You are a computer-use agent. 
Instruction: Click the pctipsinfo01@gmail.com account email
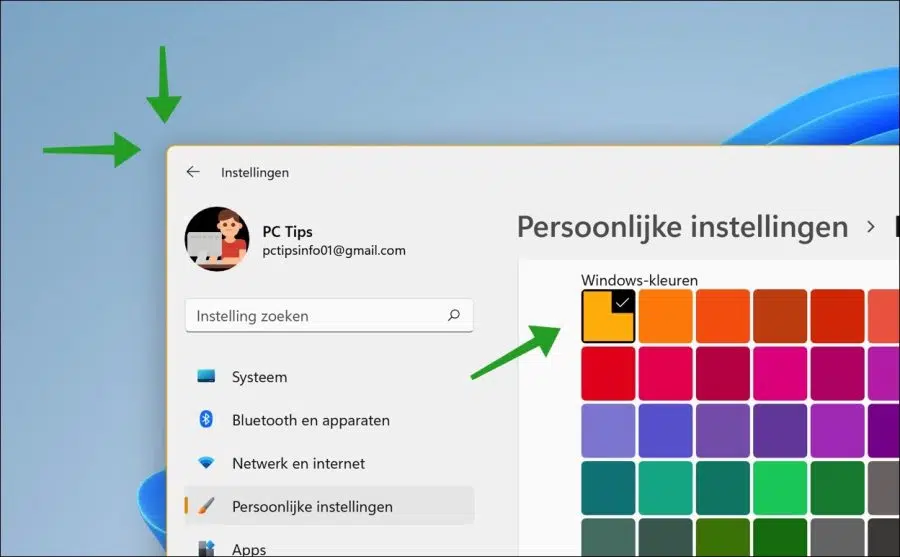point(334,250)
